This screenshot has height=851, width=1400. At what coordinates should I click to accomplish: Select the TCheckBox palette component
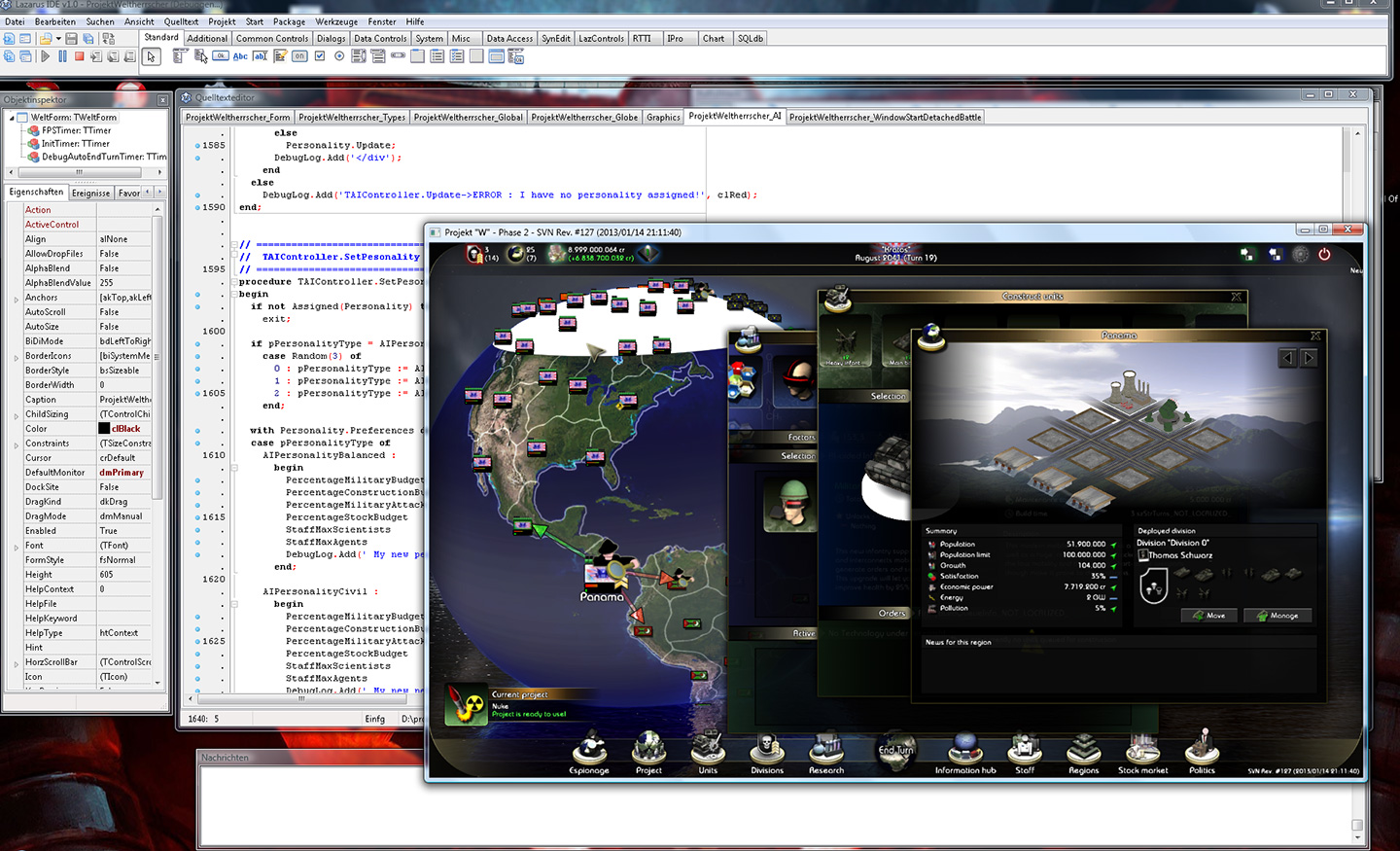(x=319, y=56)
